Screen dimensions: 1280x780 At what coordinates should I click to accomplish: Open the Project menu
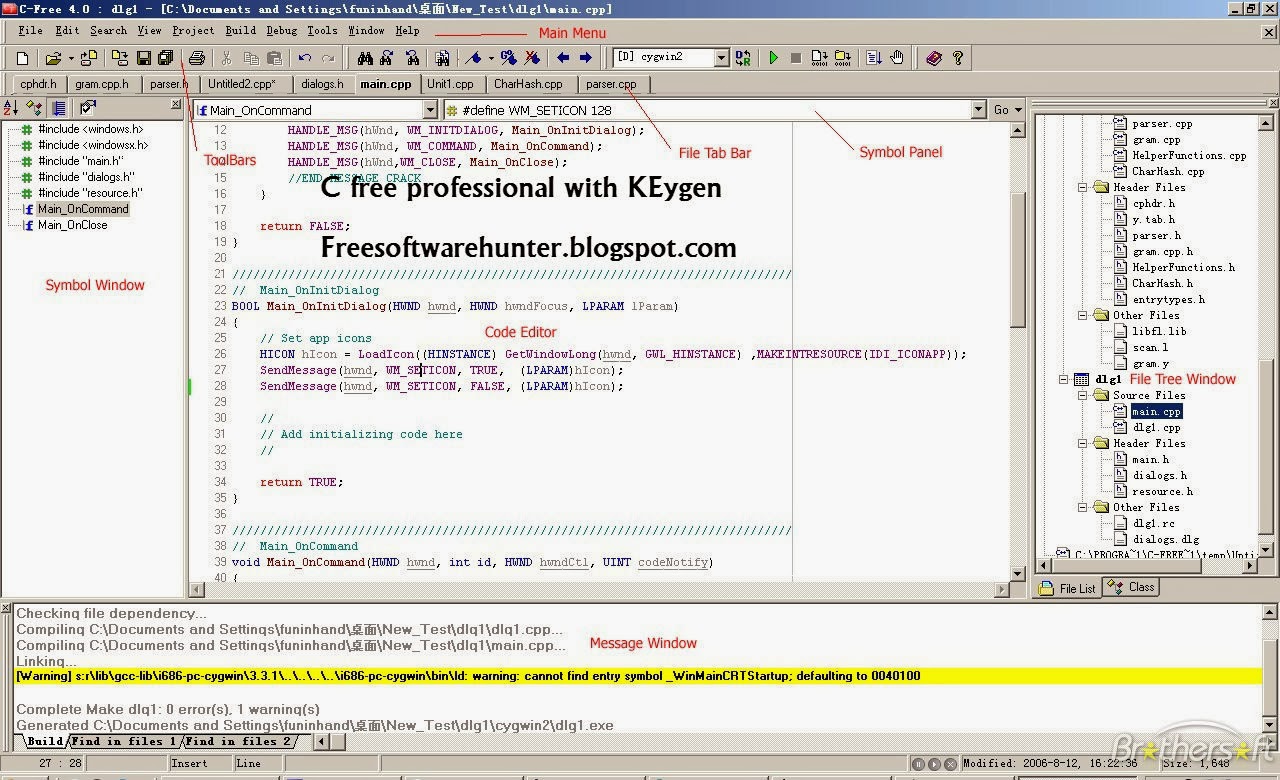coord(193,31)
